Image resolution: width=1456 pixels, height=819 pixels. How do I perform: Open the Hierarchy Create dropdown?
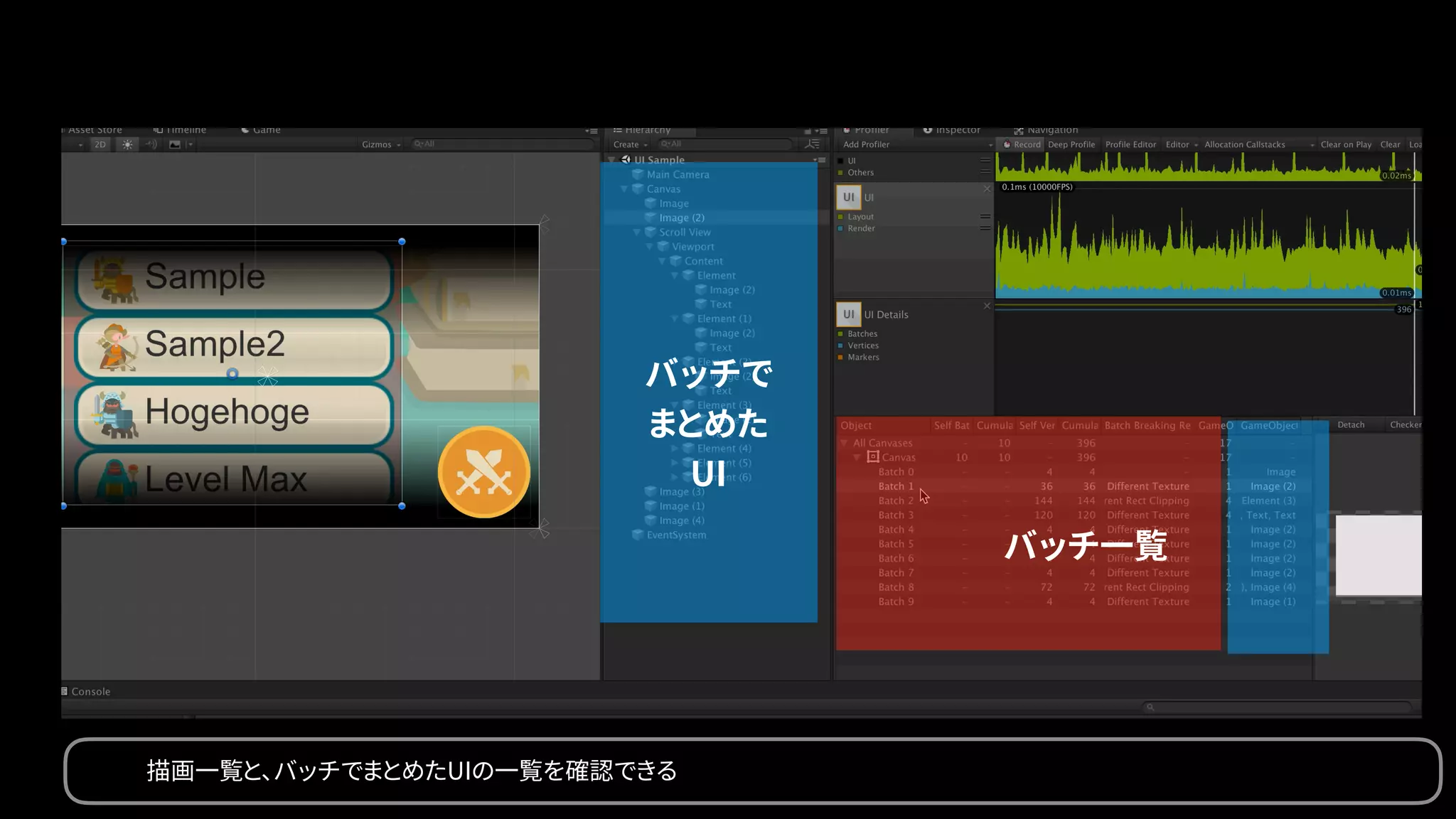631,144
